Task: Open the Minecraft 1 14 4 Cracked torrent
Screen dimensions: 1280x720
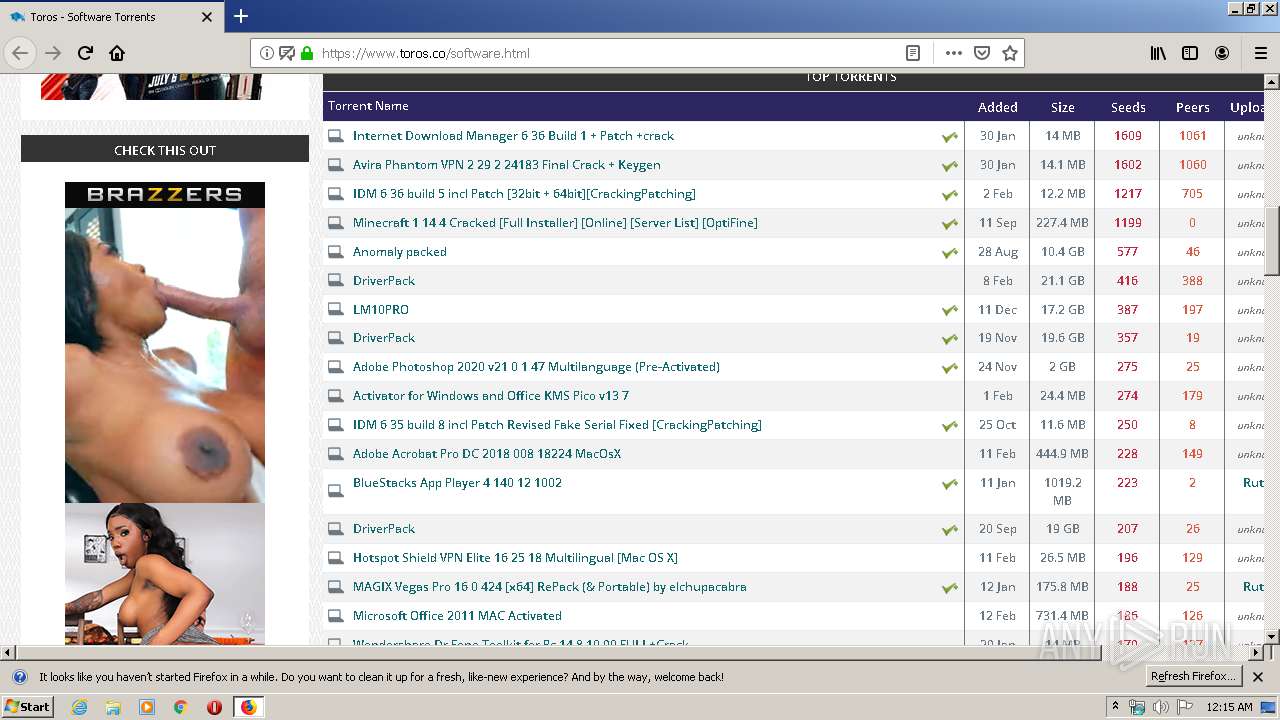Action: click(x=555, y=223)
